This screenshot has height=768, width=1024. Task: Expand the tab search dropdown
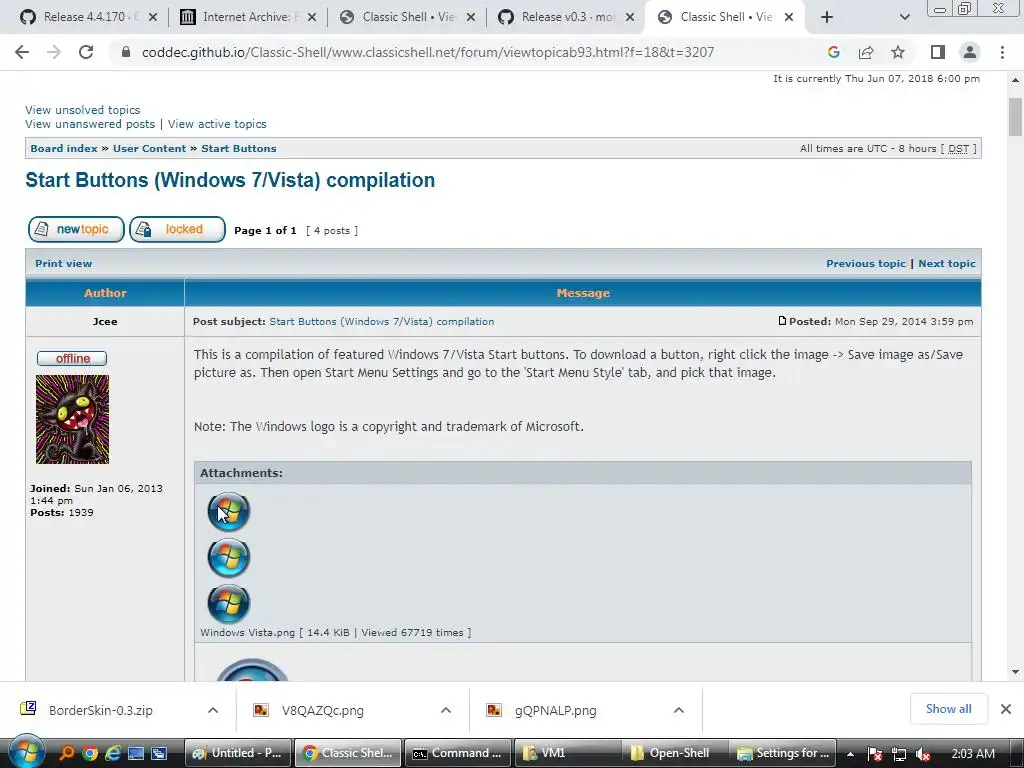(x=904, y=17)
